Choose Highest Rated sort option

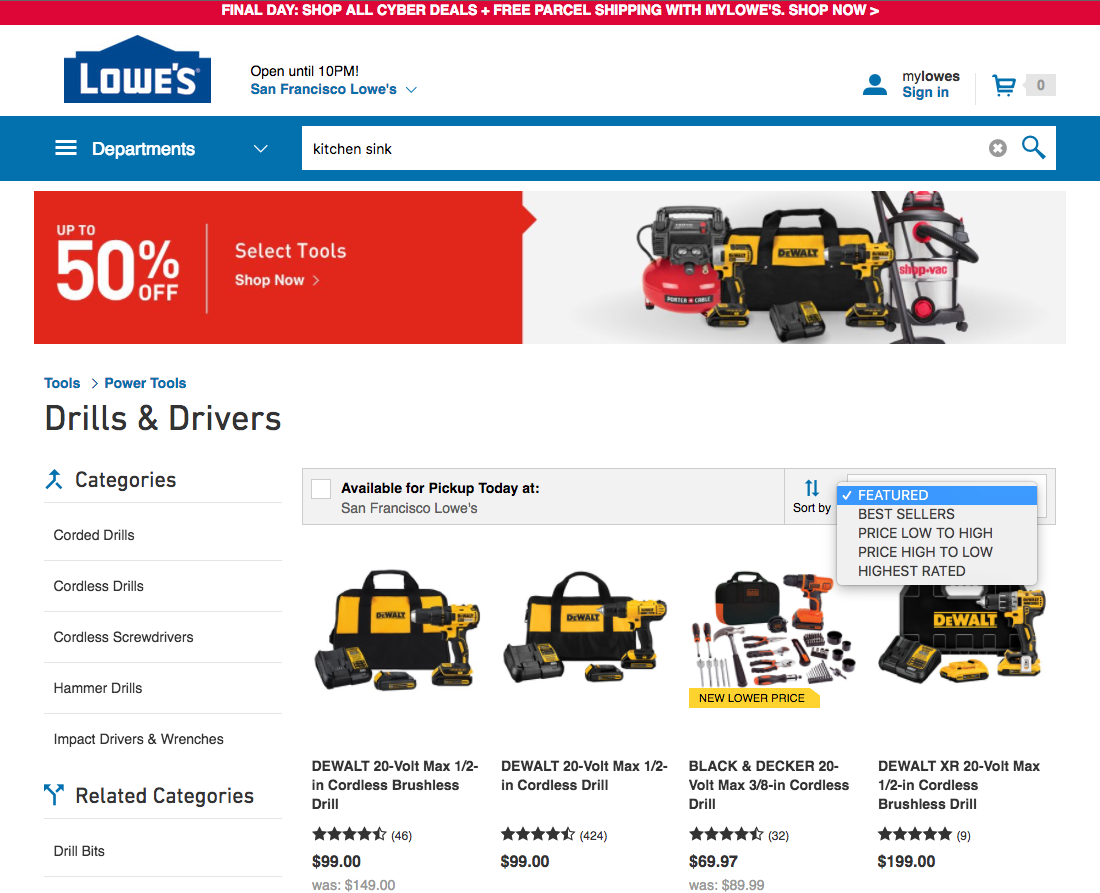(911, 571)
